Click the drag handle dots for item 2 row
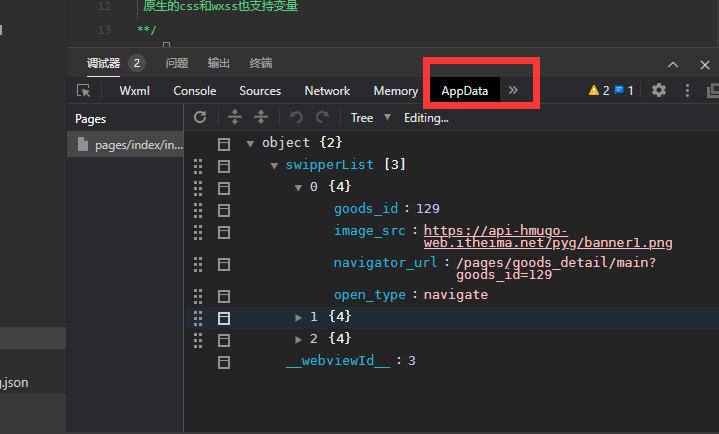 [x=198, y=340]
